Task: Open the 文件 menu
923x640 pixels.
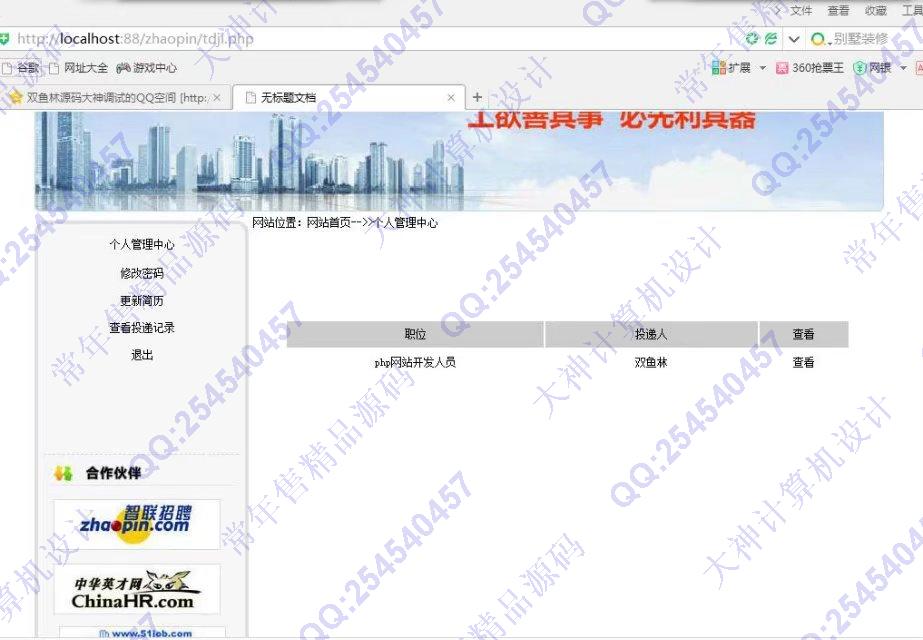Action: (x=801, y=11)
